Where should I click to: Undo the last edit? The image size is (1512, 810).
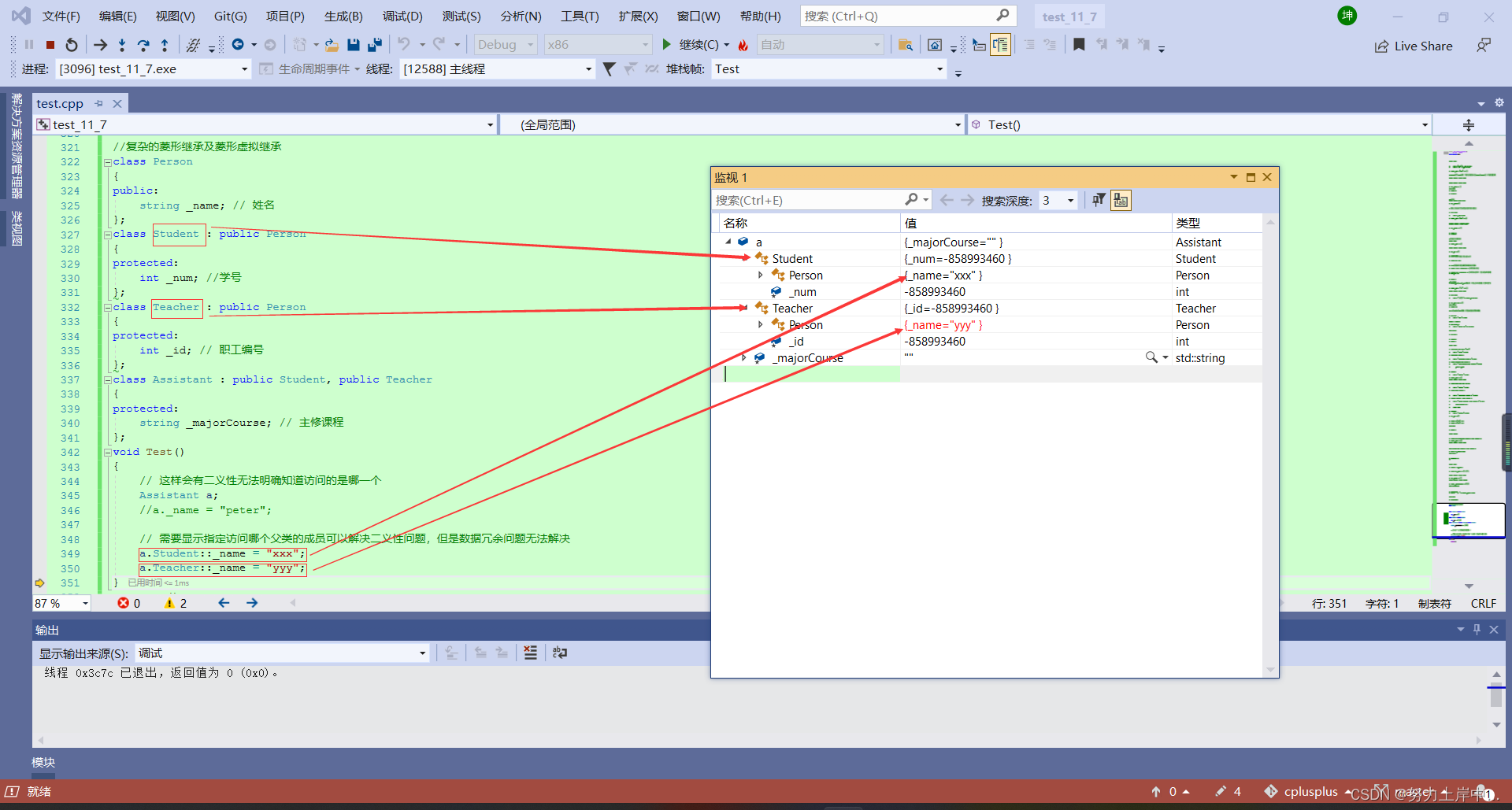pos(404,45)
